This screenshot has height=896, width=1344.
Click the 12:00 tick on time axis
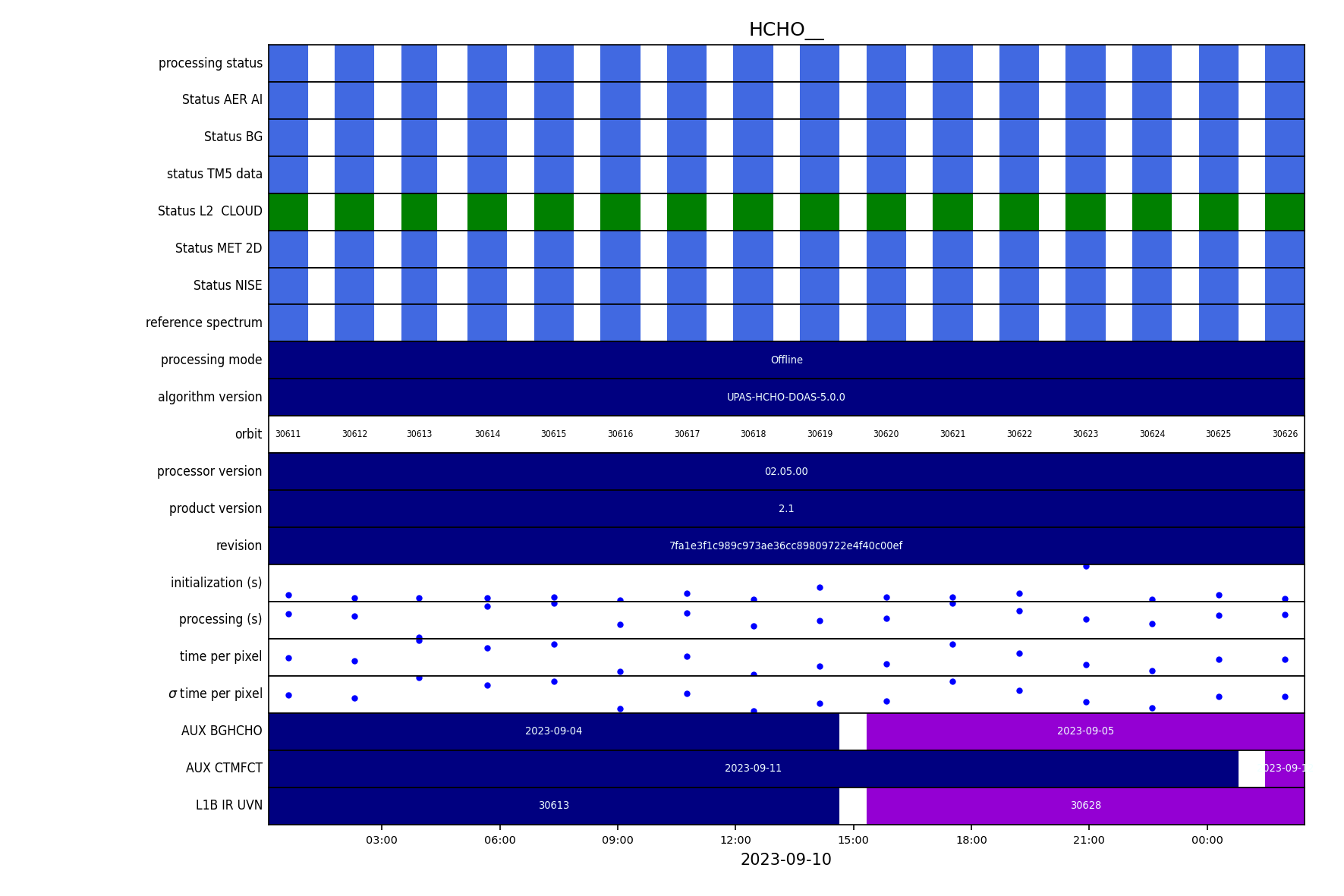click(x=735, y=840)
